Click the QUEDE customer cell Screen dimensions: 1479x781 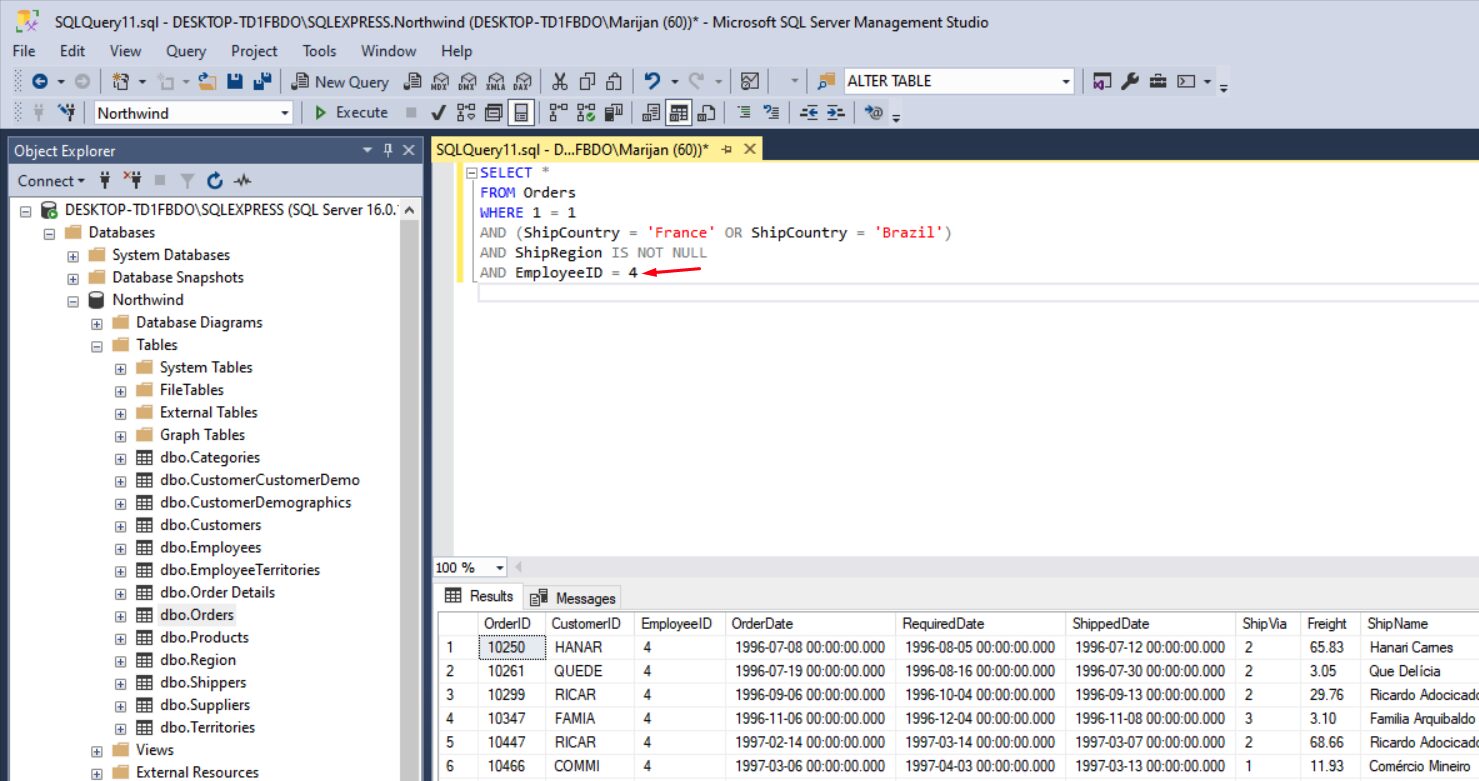pyautogui.click(x=591, y=671)
